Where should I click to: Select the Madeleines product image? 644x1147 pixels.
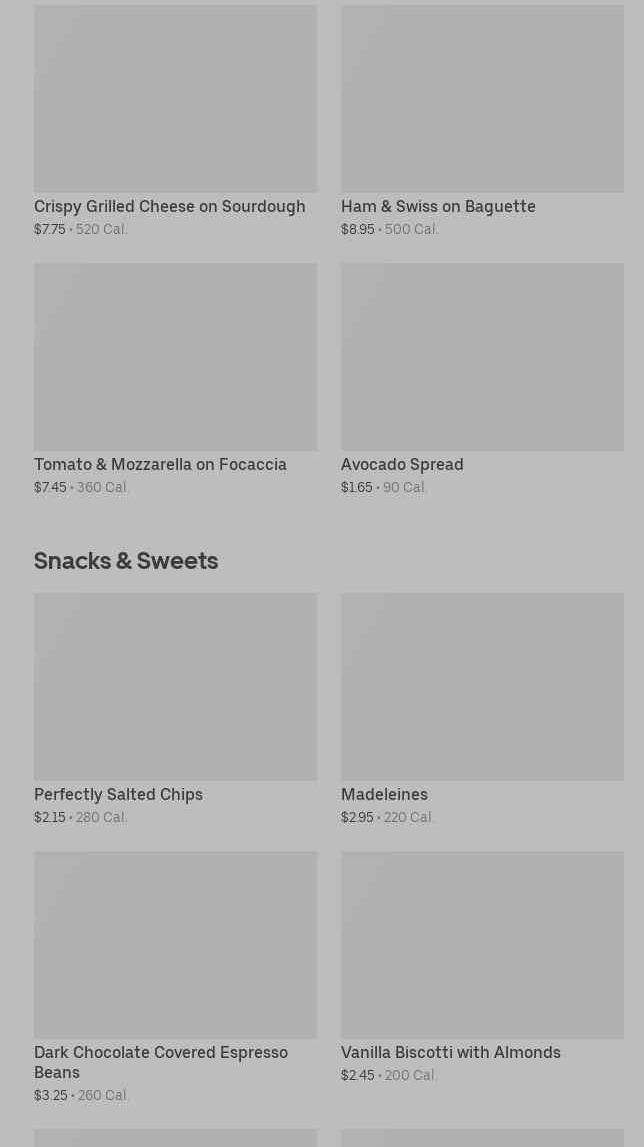click(482, 686)
